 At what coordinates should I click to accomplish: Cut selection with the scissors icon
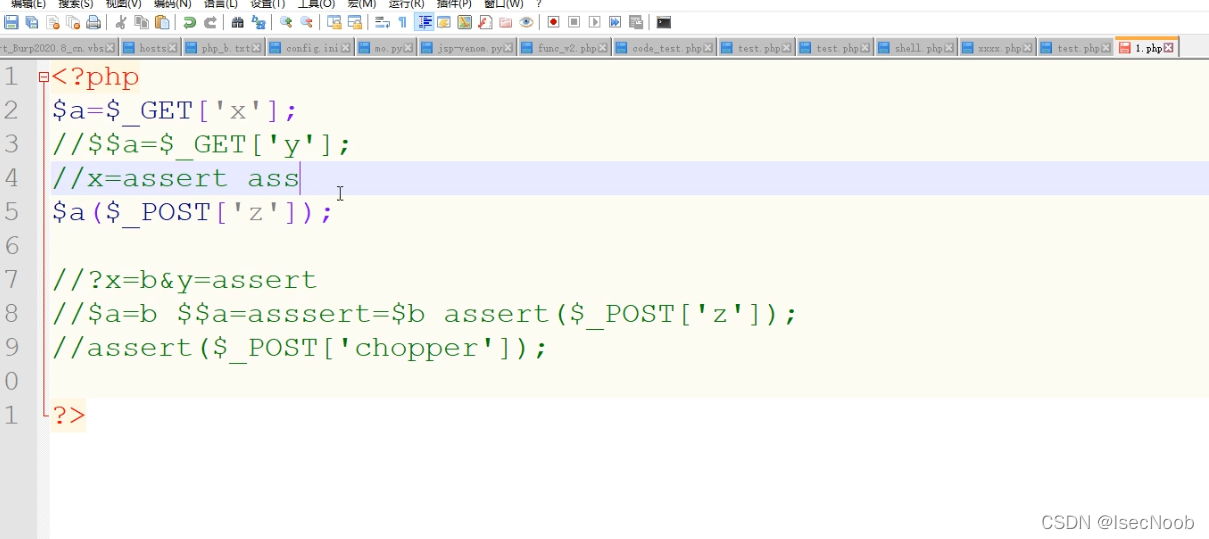pyautogui.click(x=121, y=22)
